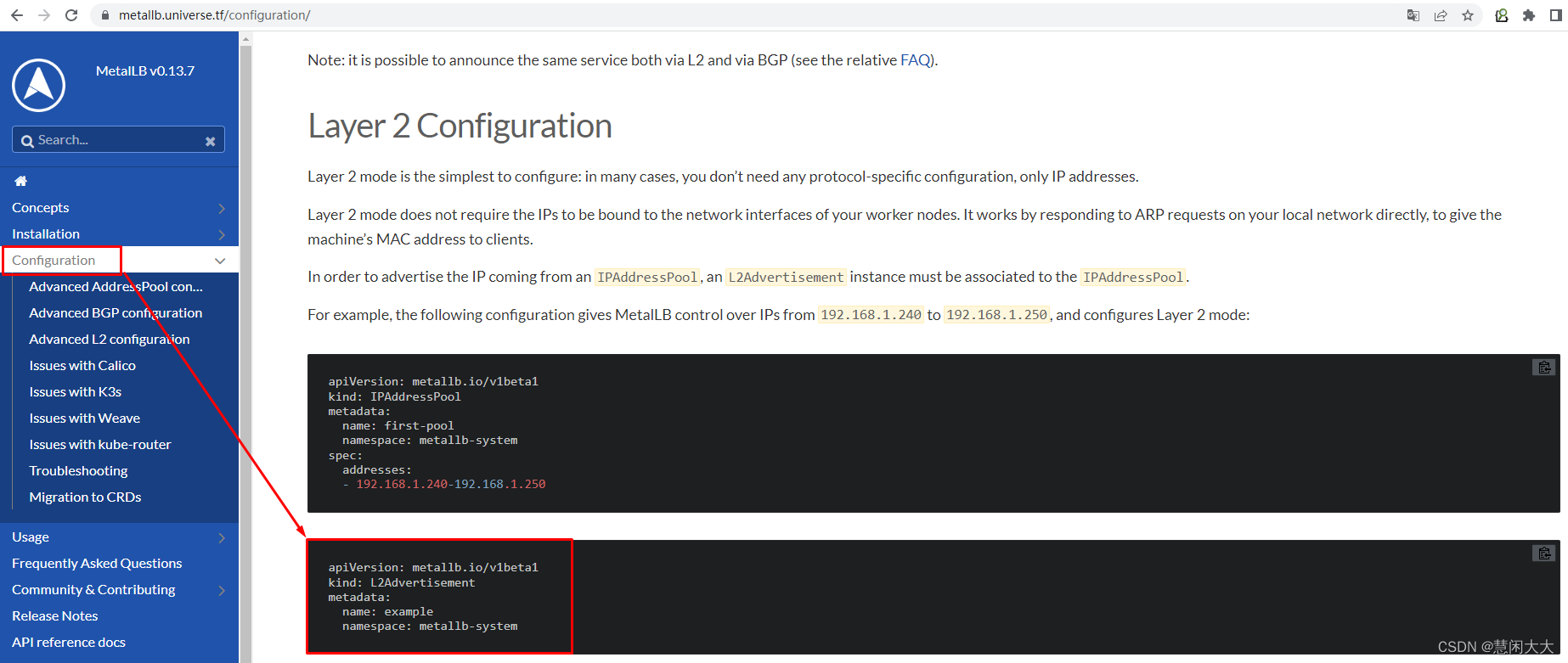Open the Issues with Calico page
This screenshot has height=663, width=1568.
click(82, 366)
